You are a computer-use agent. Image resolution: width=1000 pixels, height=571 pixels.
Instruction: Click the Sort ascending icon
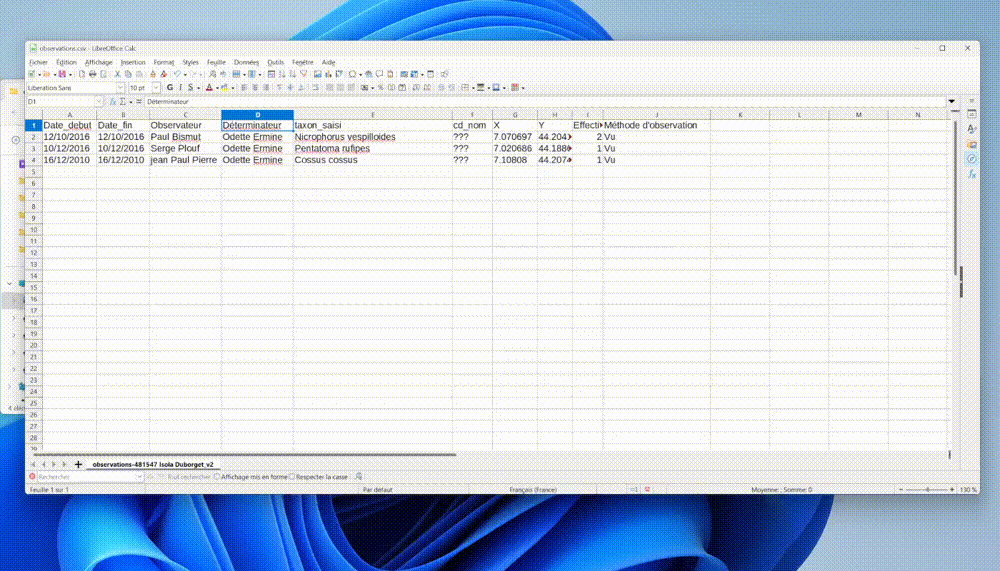pyautogui.click(x=282, y=74)
